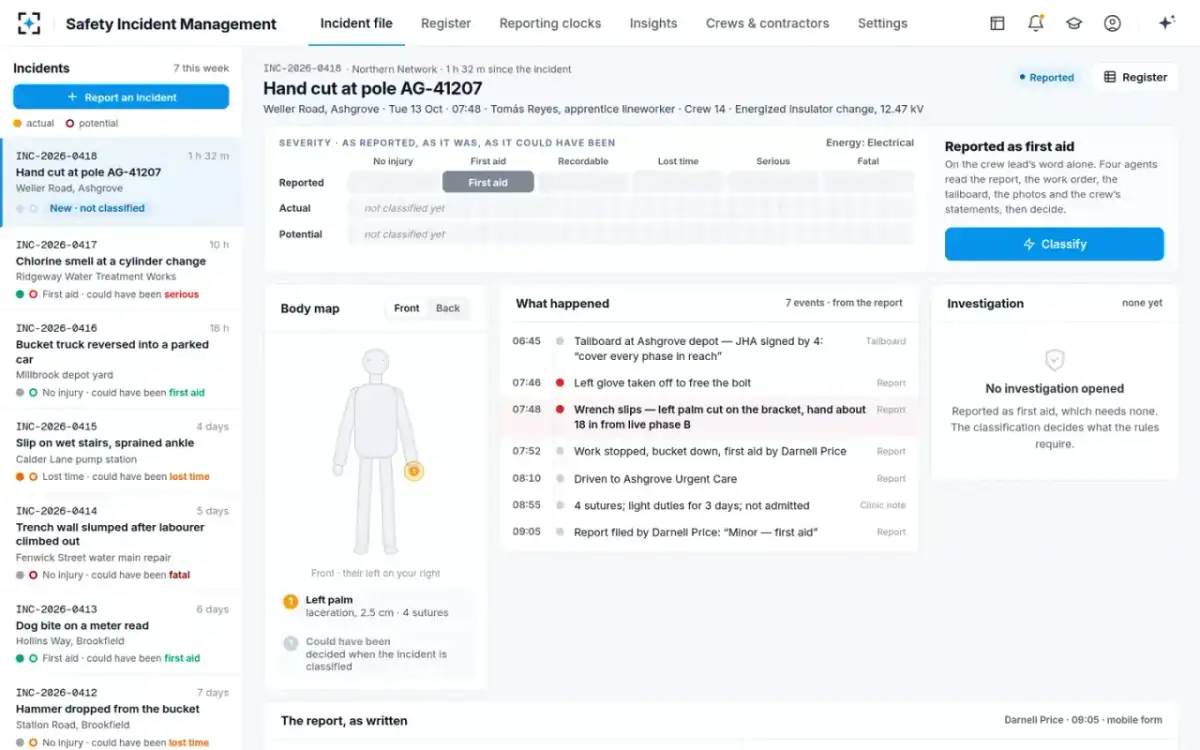This screenshot has height=750, width=1200.
Task: Select the 'First aid' pill in the Reported row
Action: [x=488, y=182]
